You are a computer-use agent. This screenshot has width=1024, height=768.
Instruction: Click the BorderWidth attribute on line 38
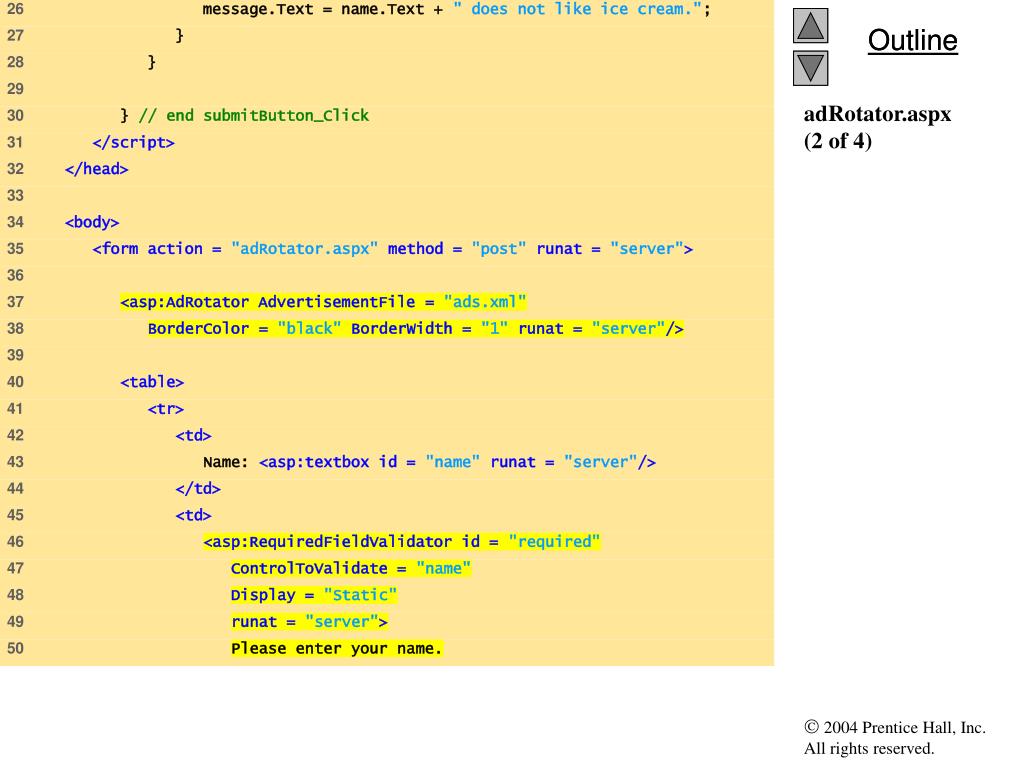pos(401,328)
